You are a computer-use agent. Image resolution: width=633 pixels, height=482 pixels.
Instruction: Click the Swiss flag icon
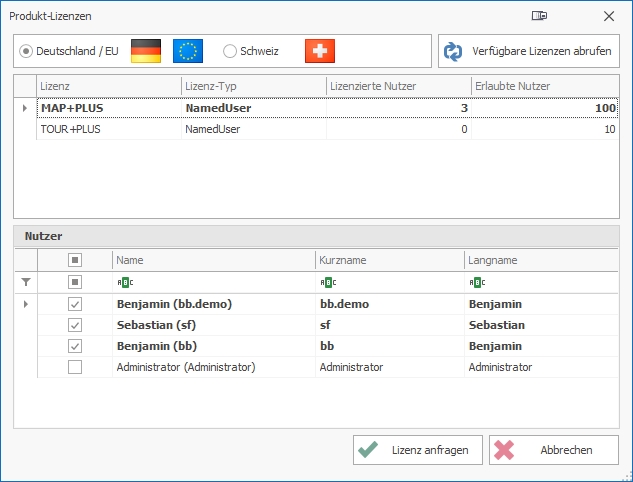tap(320, 51)
